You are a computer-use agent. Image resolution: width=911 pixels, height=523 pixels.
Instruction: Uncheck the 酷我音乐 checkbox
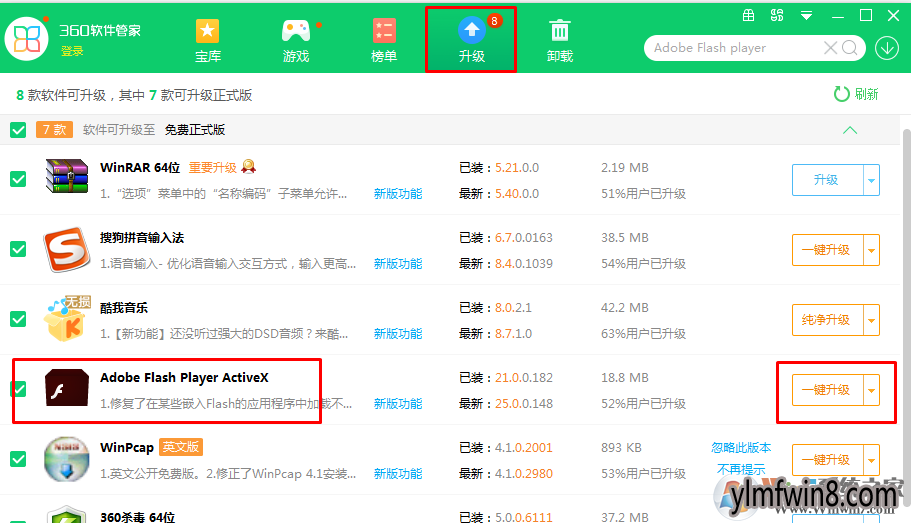click(18, 319)
